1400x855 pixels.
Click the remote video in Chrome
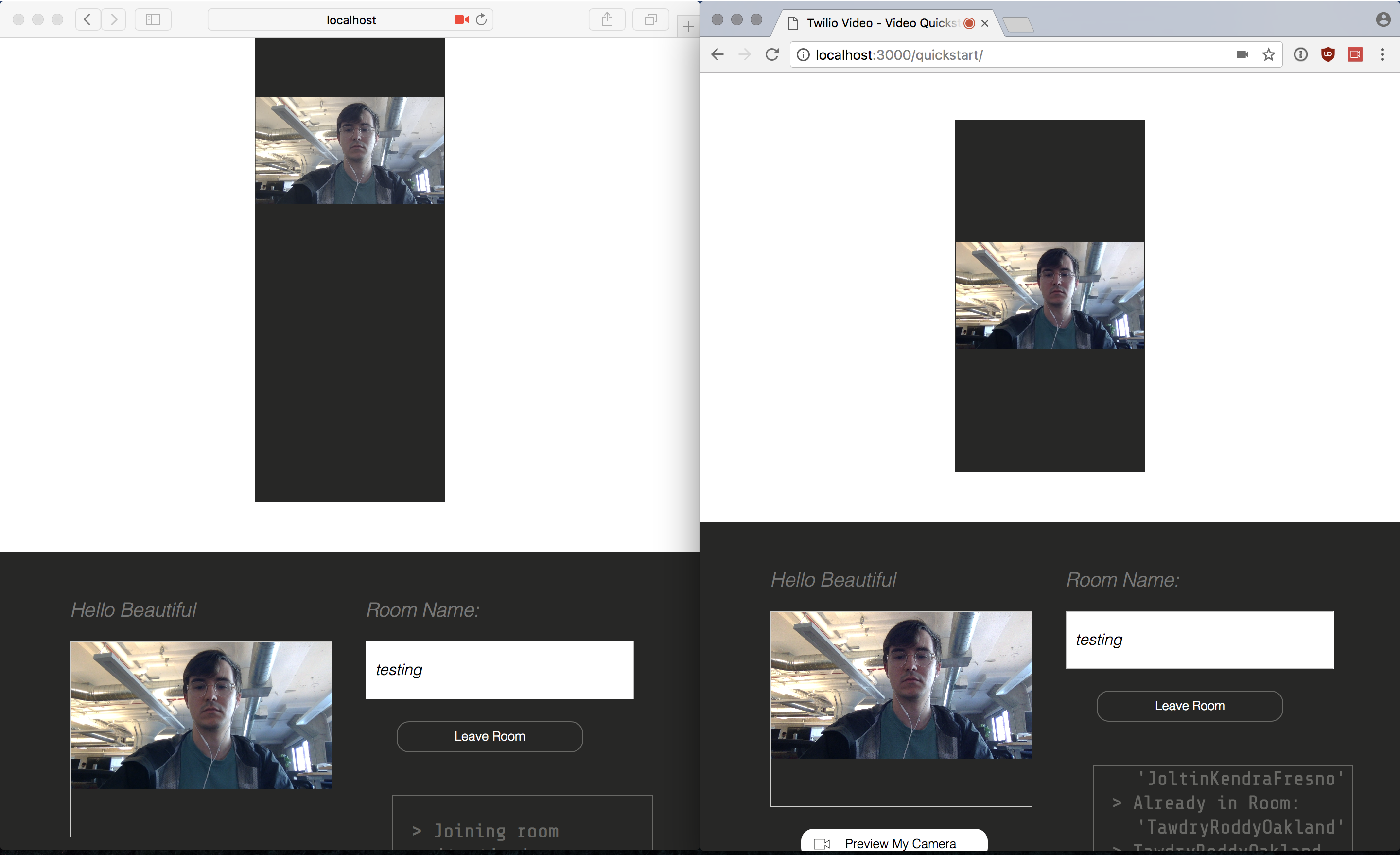coord(1050,296)
